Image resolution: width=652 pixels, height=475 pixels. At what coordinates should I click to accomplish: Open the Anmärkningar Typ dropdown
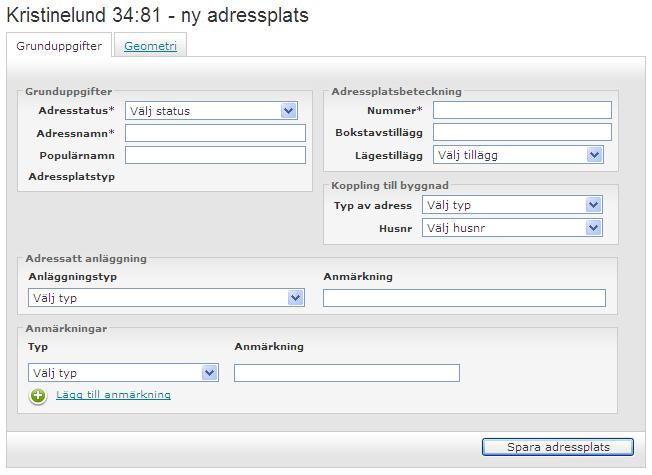pyautogui.click(x=123, y=373)
